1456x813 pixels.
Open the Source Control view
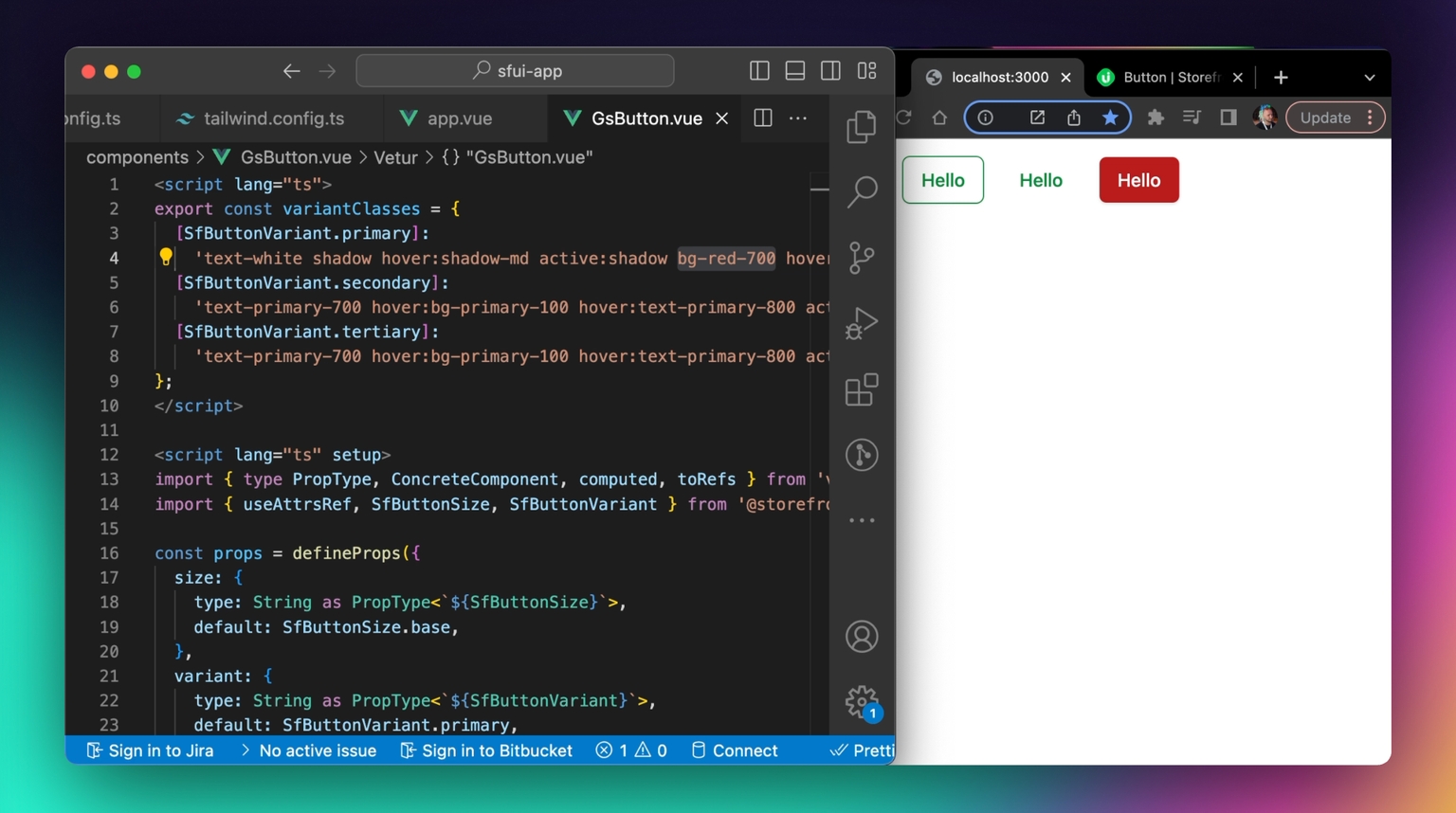click(x=861, y=258)
